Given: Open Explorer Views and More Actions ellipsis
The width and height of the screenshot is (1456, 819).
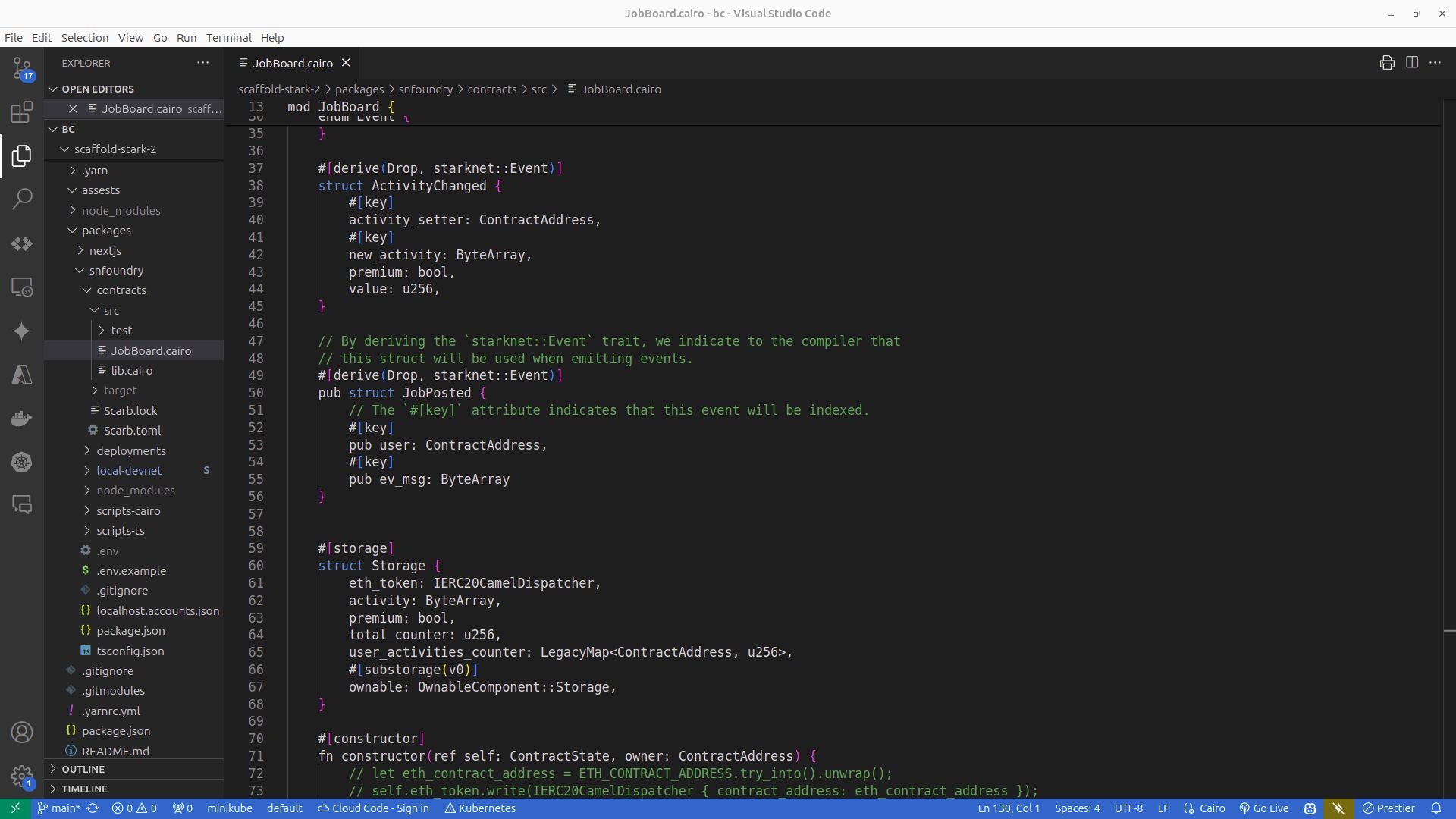Looking at the screenshot, I should (202, 63).
